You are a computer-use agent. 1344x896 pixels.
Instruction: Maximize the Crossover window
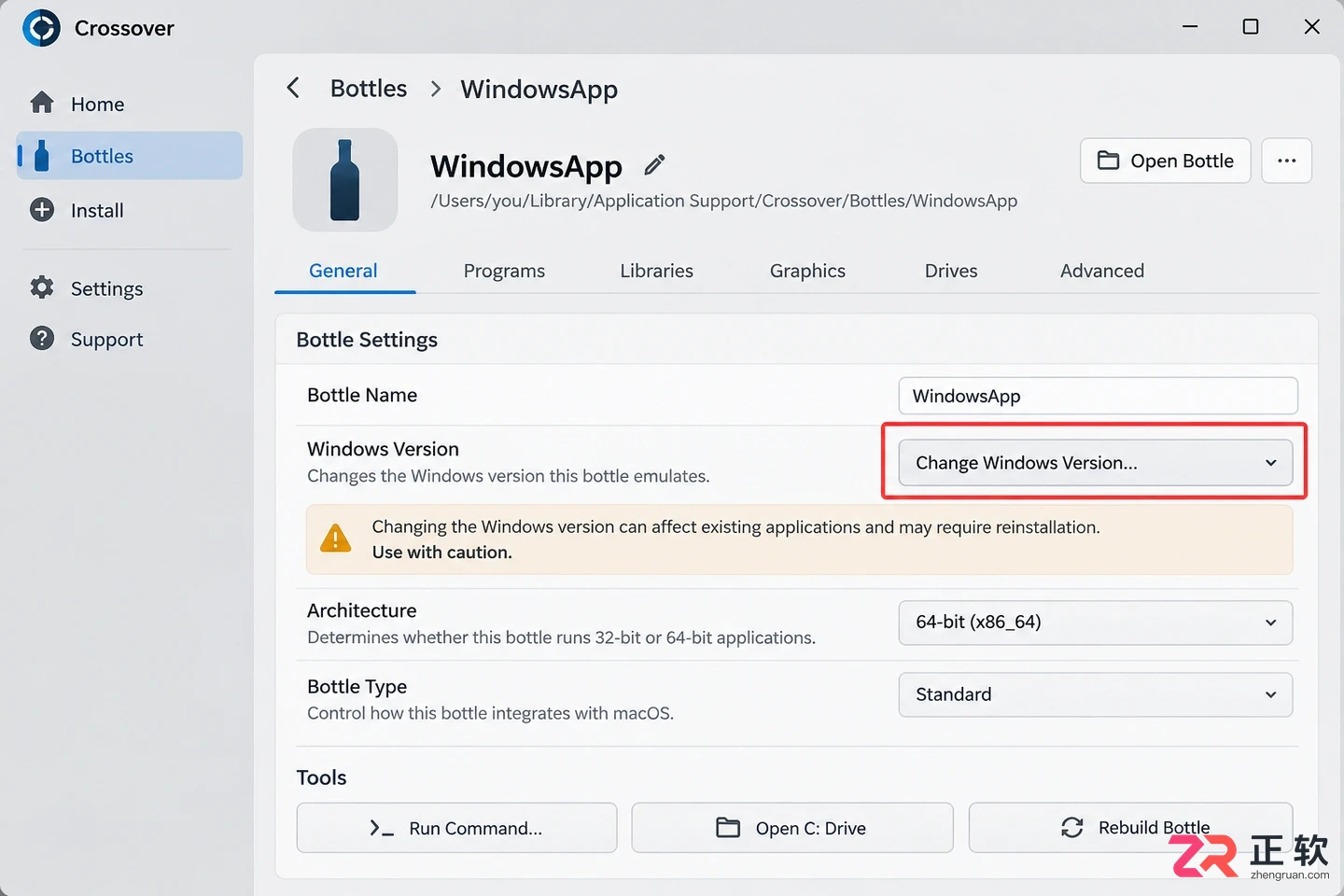1251,27
